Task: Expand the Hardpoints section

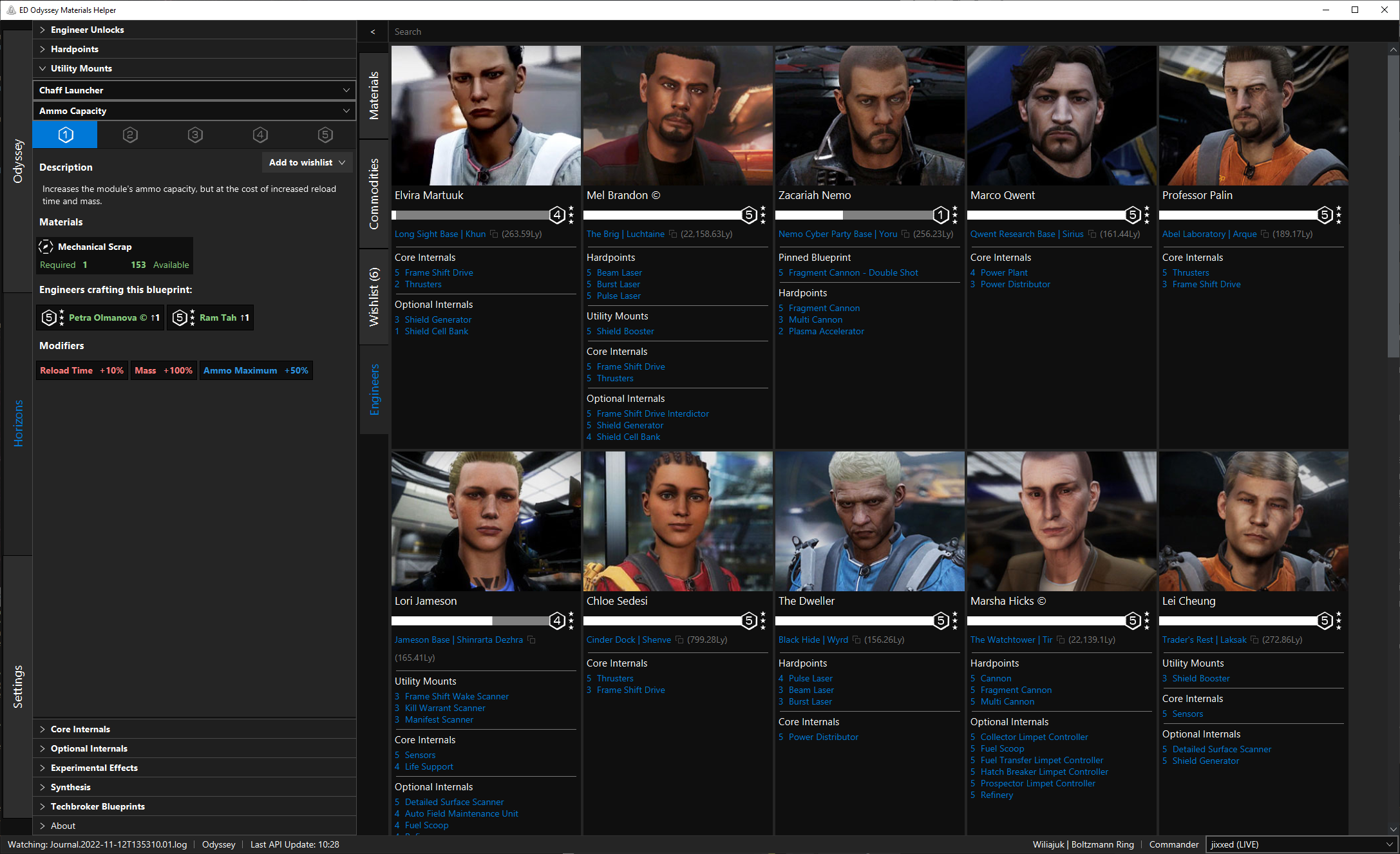Action: 194,49
